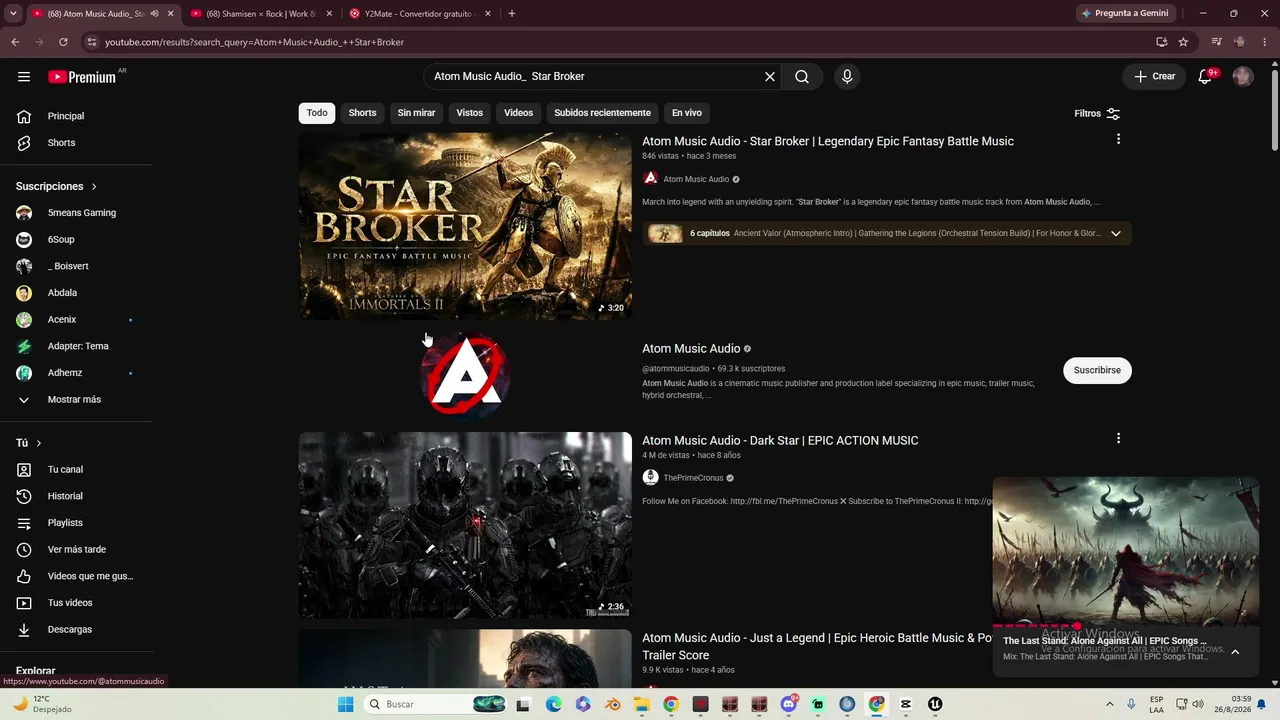The width and height of the screenshot is (1280, 720).
Task: Install the YouTube app from the address bar
Action: tap(1161, 42)
